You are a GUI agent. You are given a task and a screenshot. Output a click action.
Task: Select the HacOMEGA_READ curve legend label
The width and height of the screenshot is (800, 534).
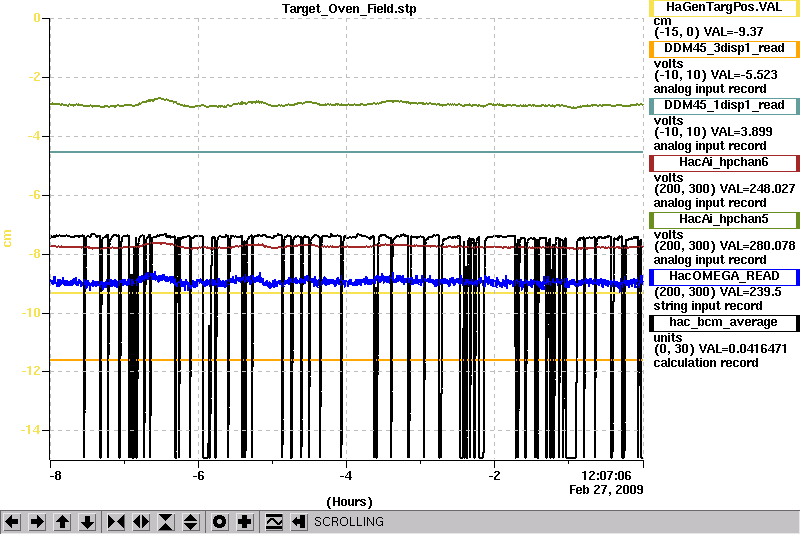coord(724,276)
